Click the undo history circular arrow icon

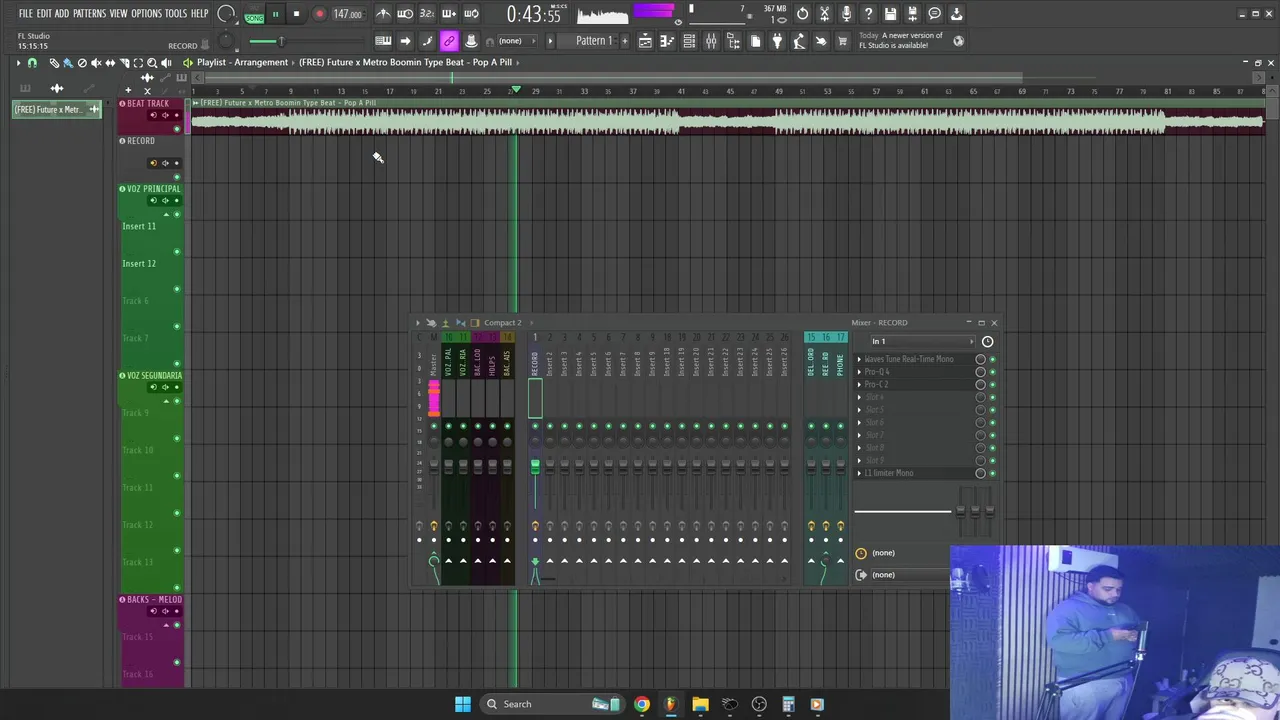coord(803,14)
